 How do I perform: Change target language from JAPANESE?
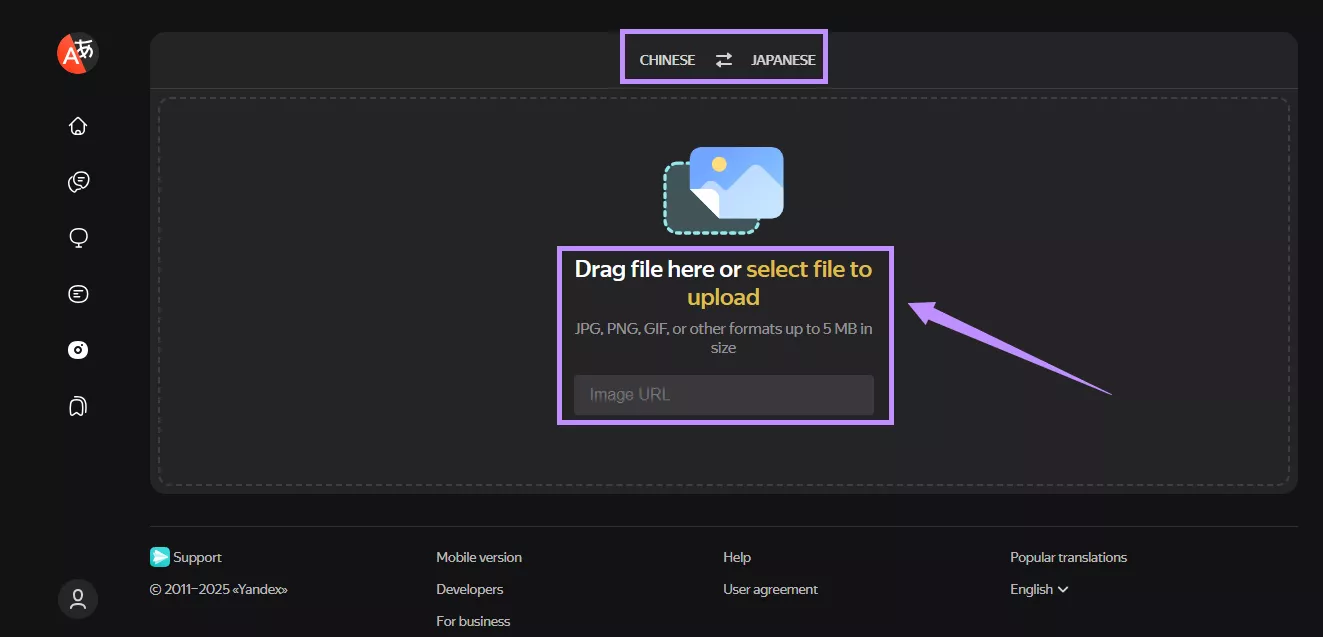pos(782,59)
